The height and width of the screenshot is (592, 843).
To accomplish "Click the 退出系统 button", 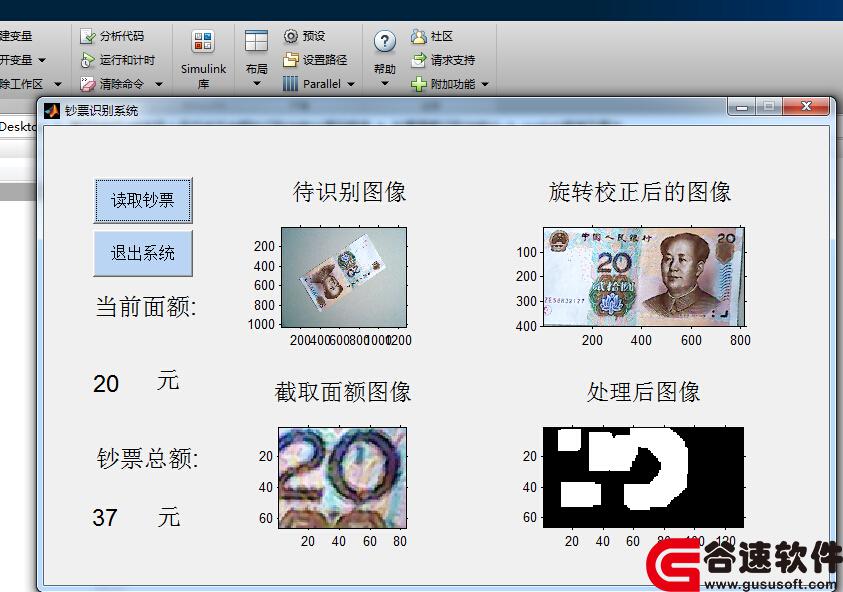I will (x=142, y=253).
